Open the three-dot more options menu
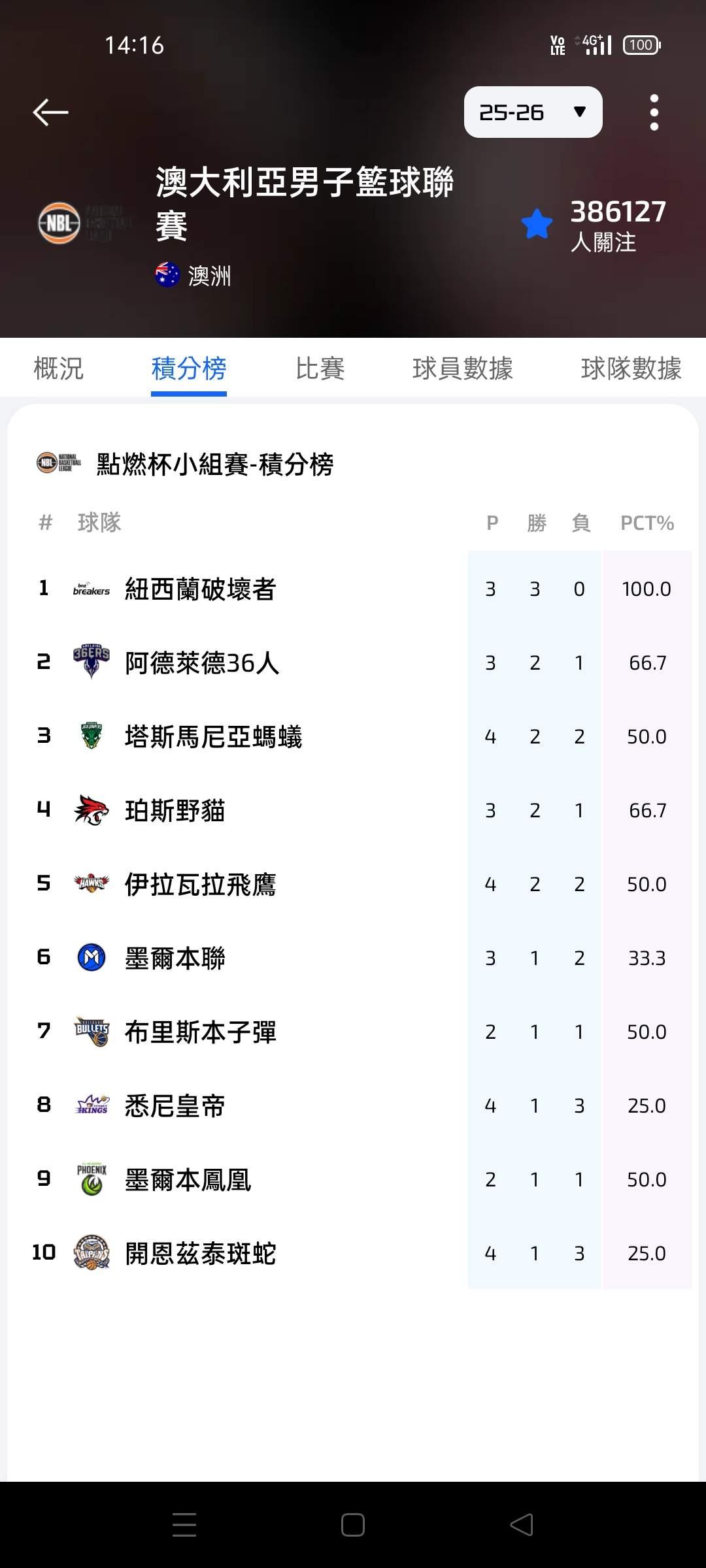This screenshot has width=706, height=1568. pos(654,112)
